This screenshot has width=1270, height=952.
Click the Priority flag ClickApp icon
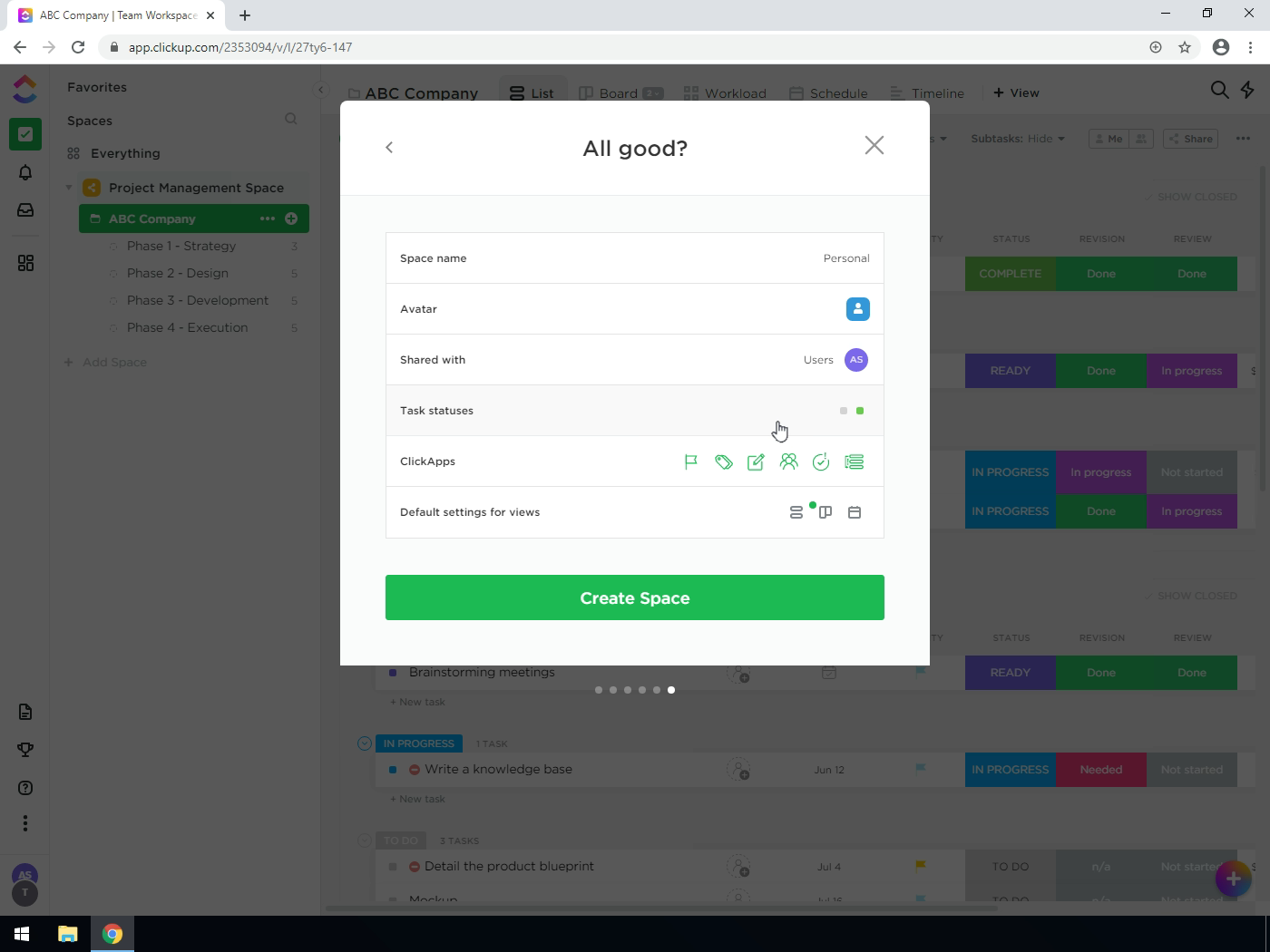[691, 461]
